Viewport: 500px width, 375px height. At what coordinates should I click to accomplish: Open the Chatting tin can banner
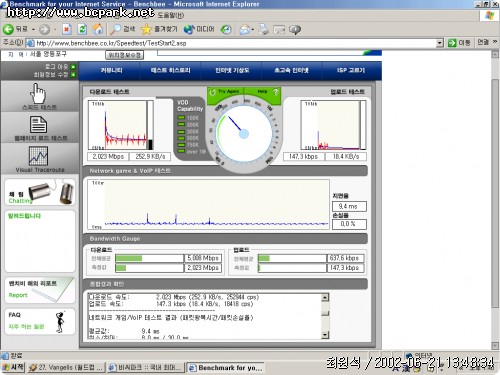click(x=40, y=192)
